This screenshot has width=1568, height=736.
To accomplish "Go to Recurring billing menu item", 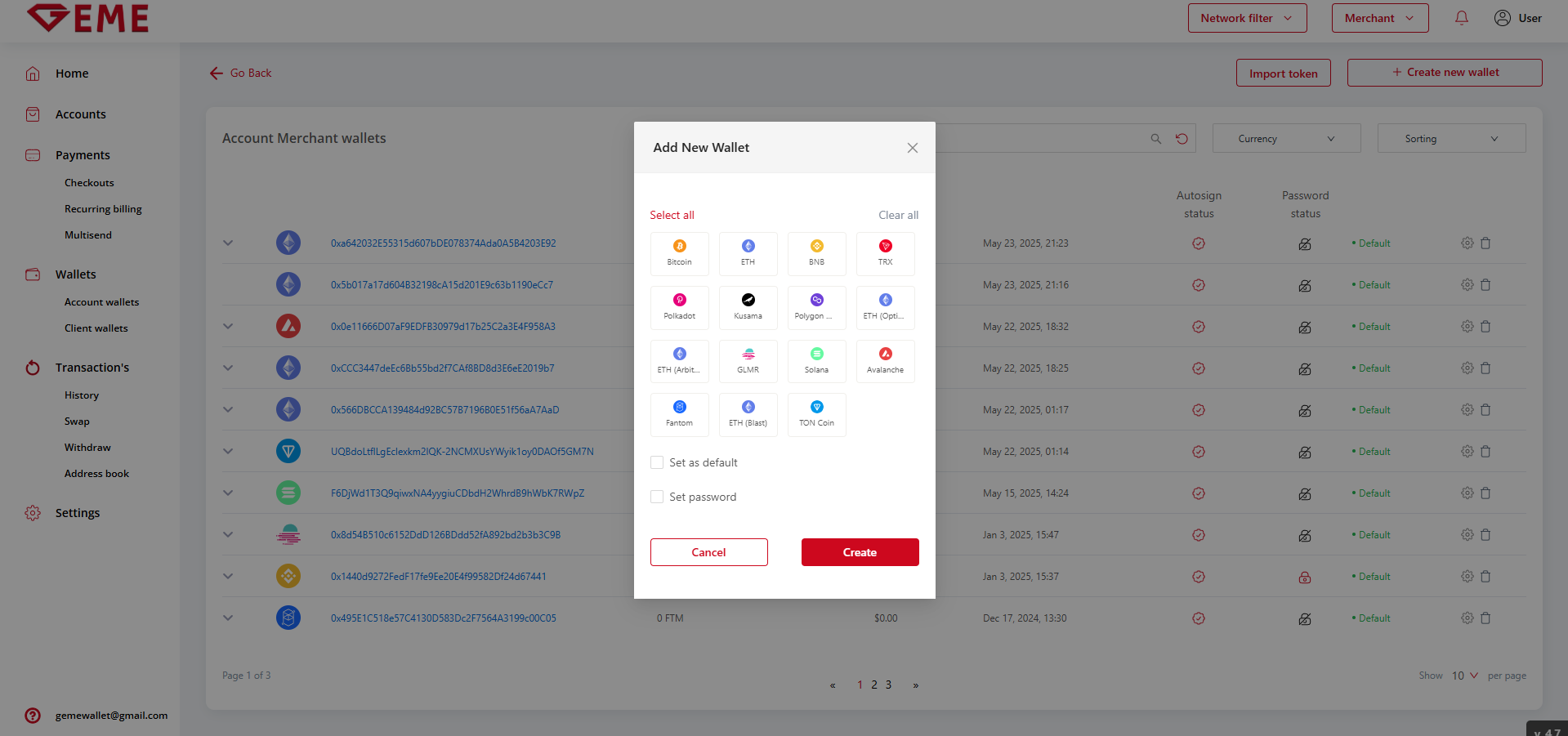I will pyautogui.click(x=103, y=209).
